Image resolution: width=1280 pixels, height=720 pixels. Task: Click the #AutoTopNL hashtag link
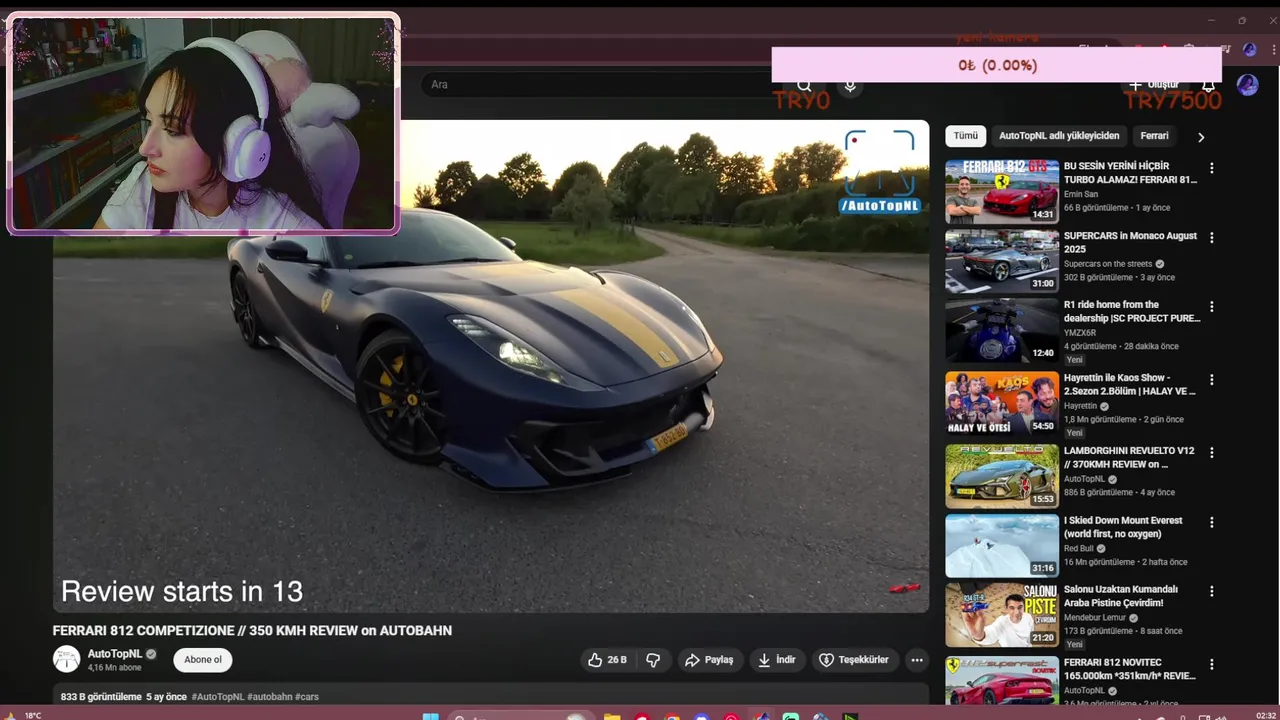[x=217, y=696]
